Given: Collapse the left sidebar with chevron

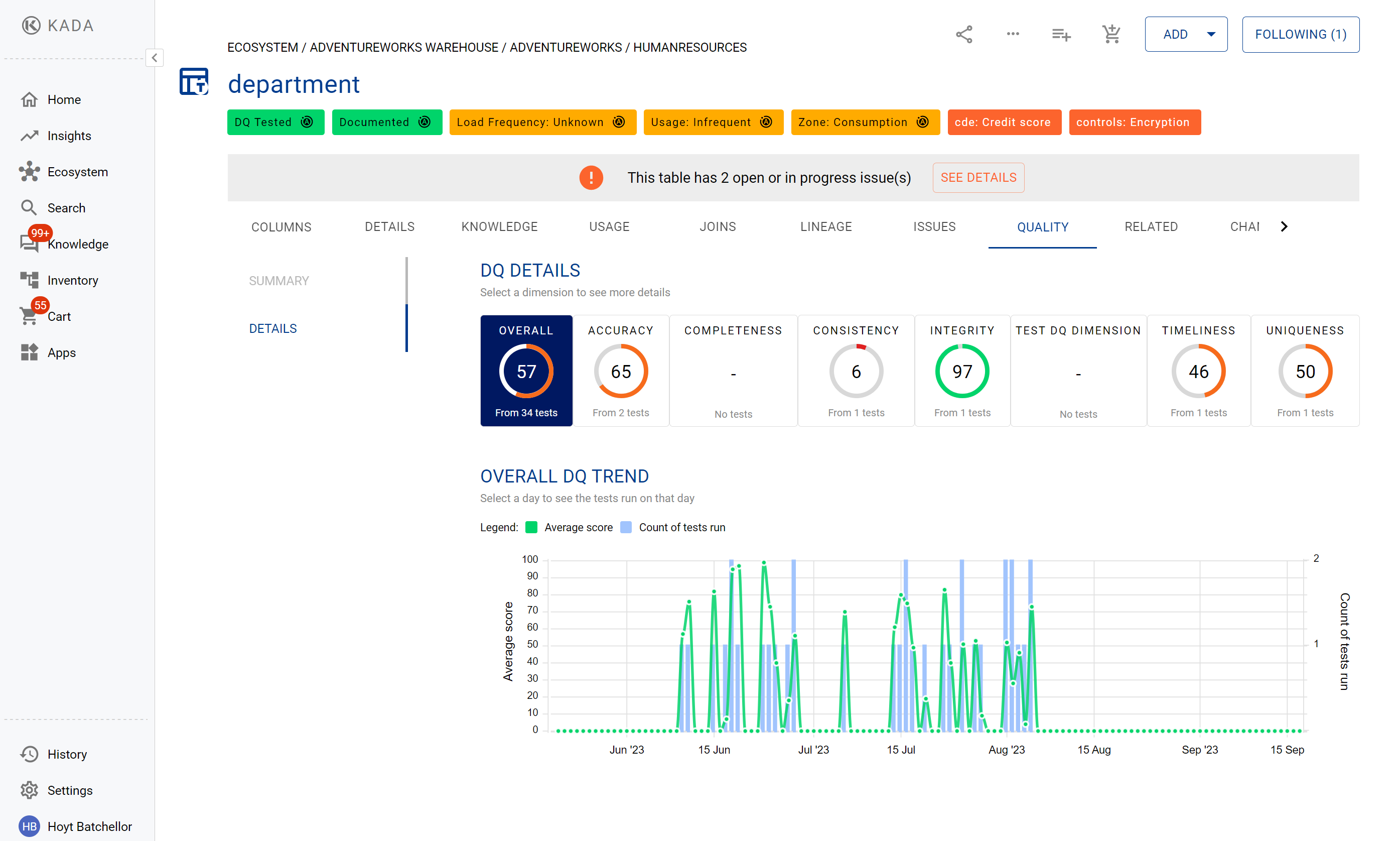Looking at the screenshot, I should (155, 58).
